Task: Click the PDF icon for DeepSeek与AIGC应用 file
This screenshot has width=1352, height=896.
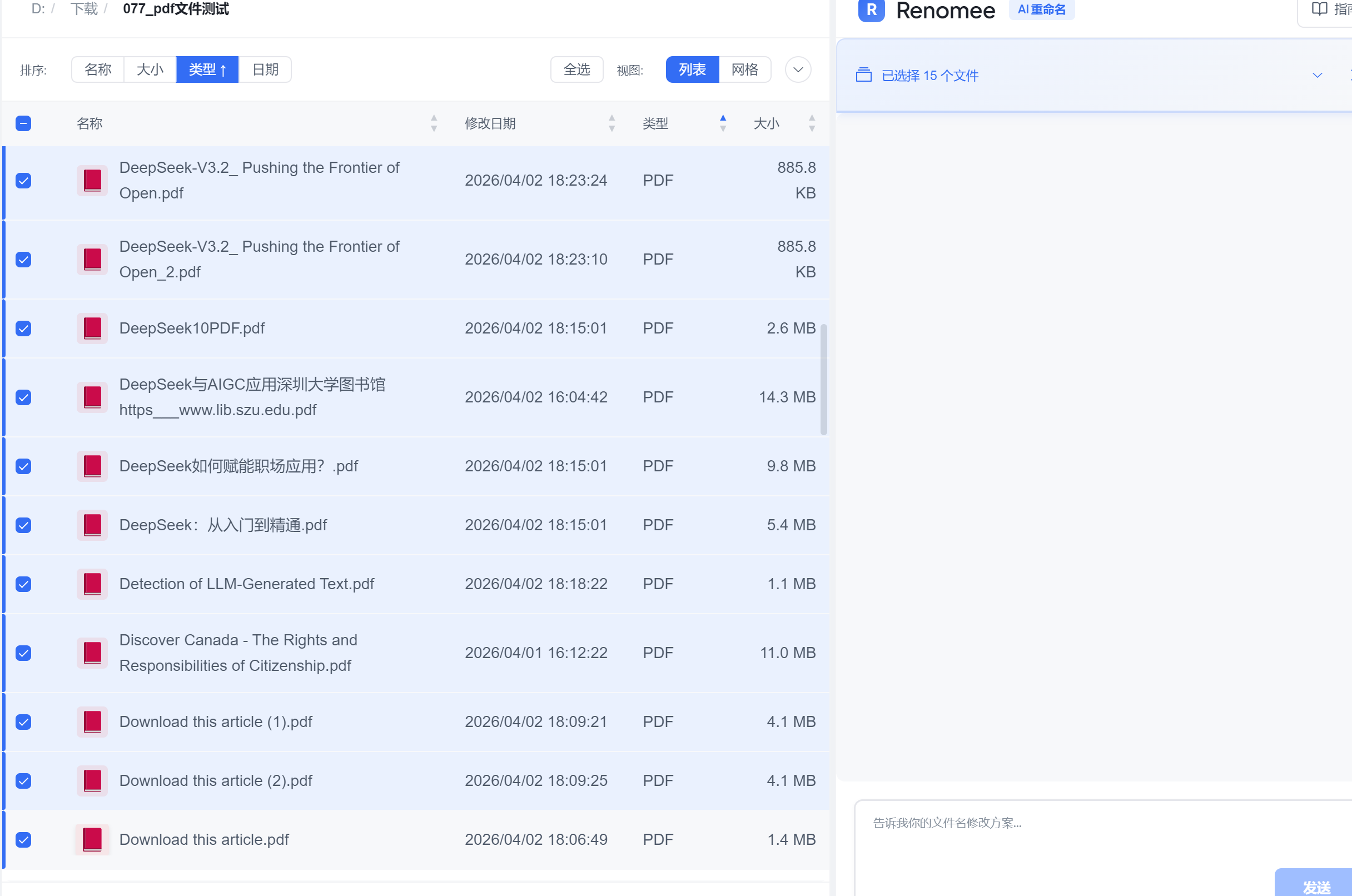Action: 92,397
